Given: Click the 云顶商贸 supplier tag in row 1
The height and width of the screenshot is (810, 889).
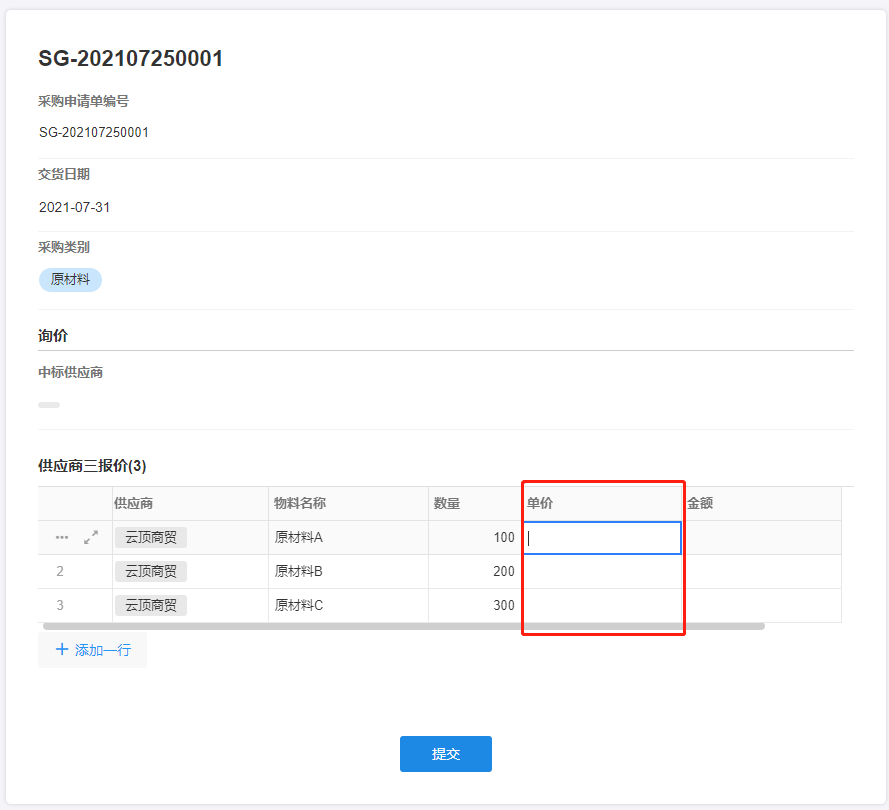Looking at the screenshot, I should (x=151, y=538).
